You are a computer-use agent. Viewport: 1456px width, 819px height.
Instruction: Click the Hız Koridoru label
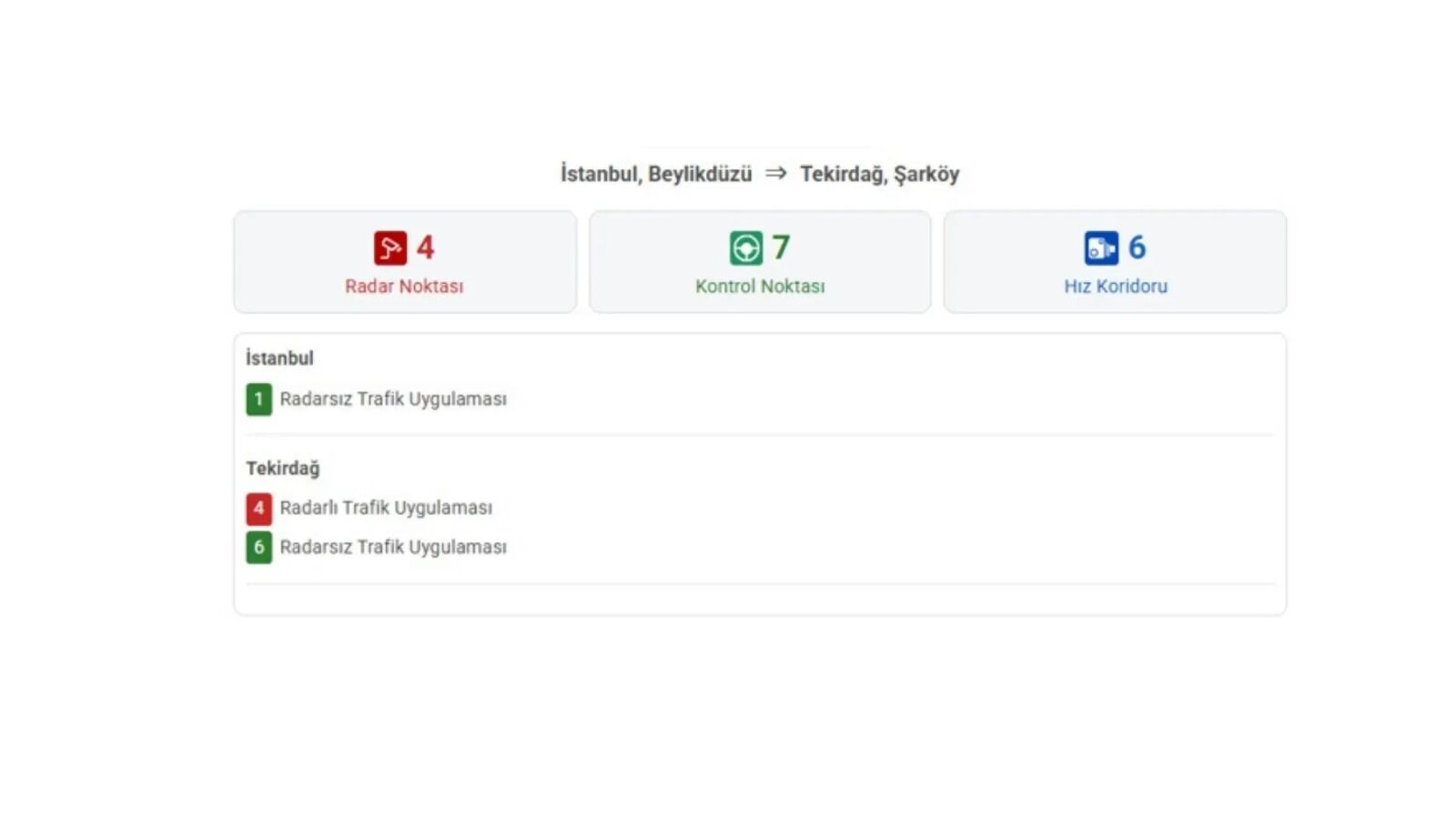(1116, 286)
